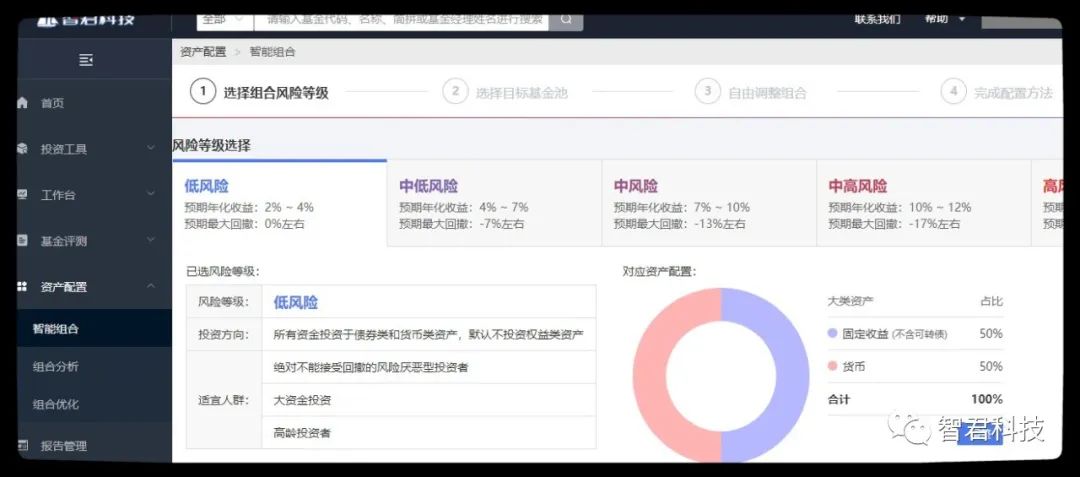This screenshot has width=1080, height=477.
Task: Go to 首页 in the sidebar
Action: click(x=52, y=103)
